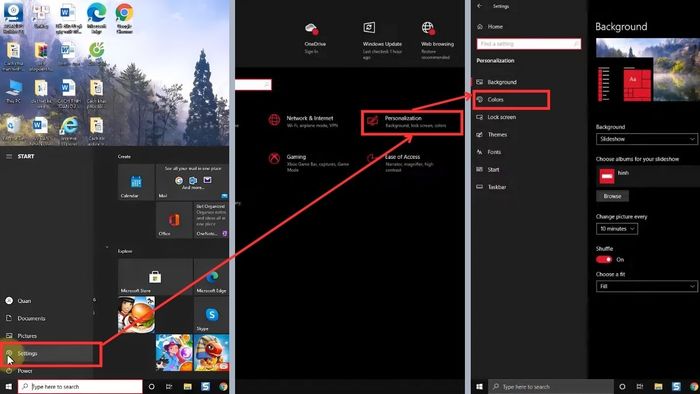Go to Settings Home

coord(489,27)
